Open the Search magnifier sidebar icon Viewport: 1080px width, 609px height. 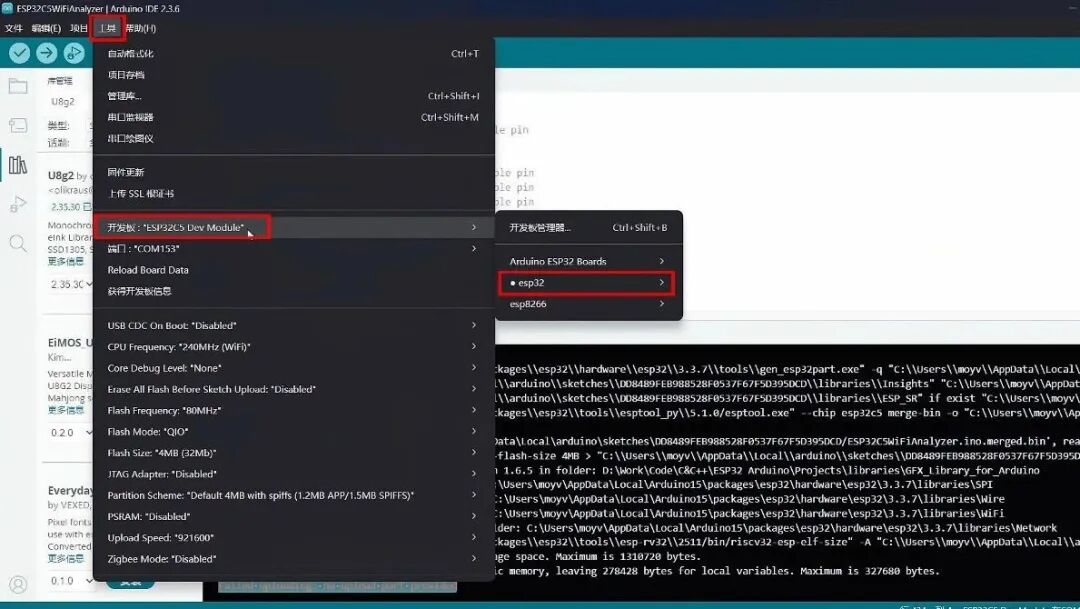click(18, 243)
